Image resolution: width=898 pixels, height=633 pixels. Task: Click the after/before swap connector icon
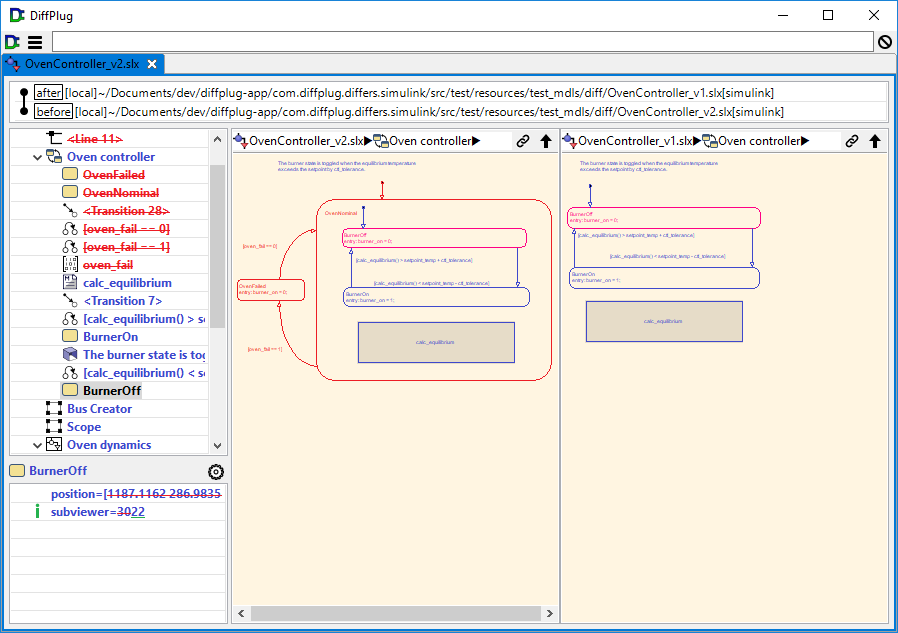click(x=23, y=102)
